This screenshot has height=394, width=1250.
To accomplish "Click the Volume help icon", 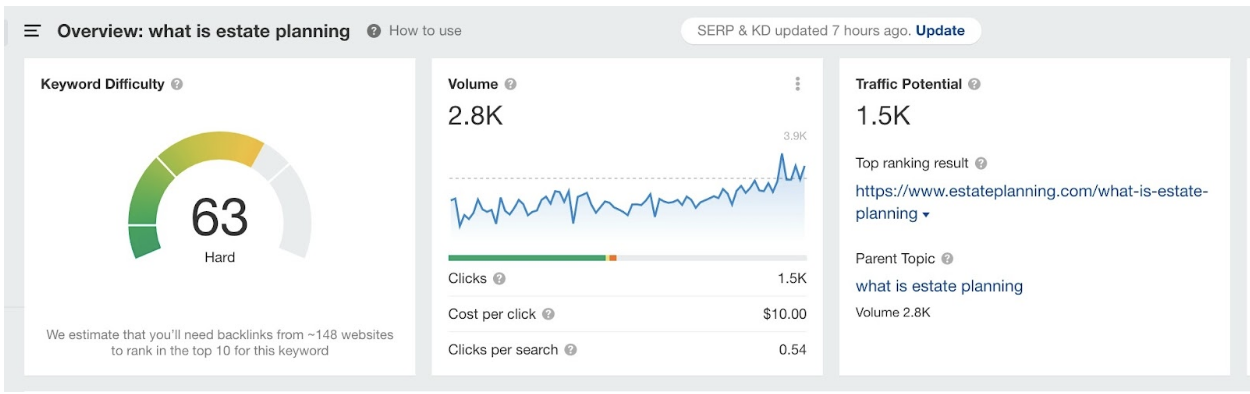I will 511,85.
